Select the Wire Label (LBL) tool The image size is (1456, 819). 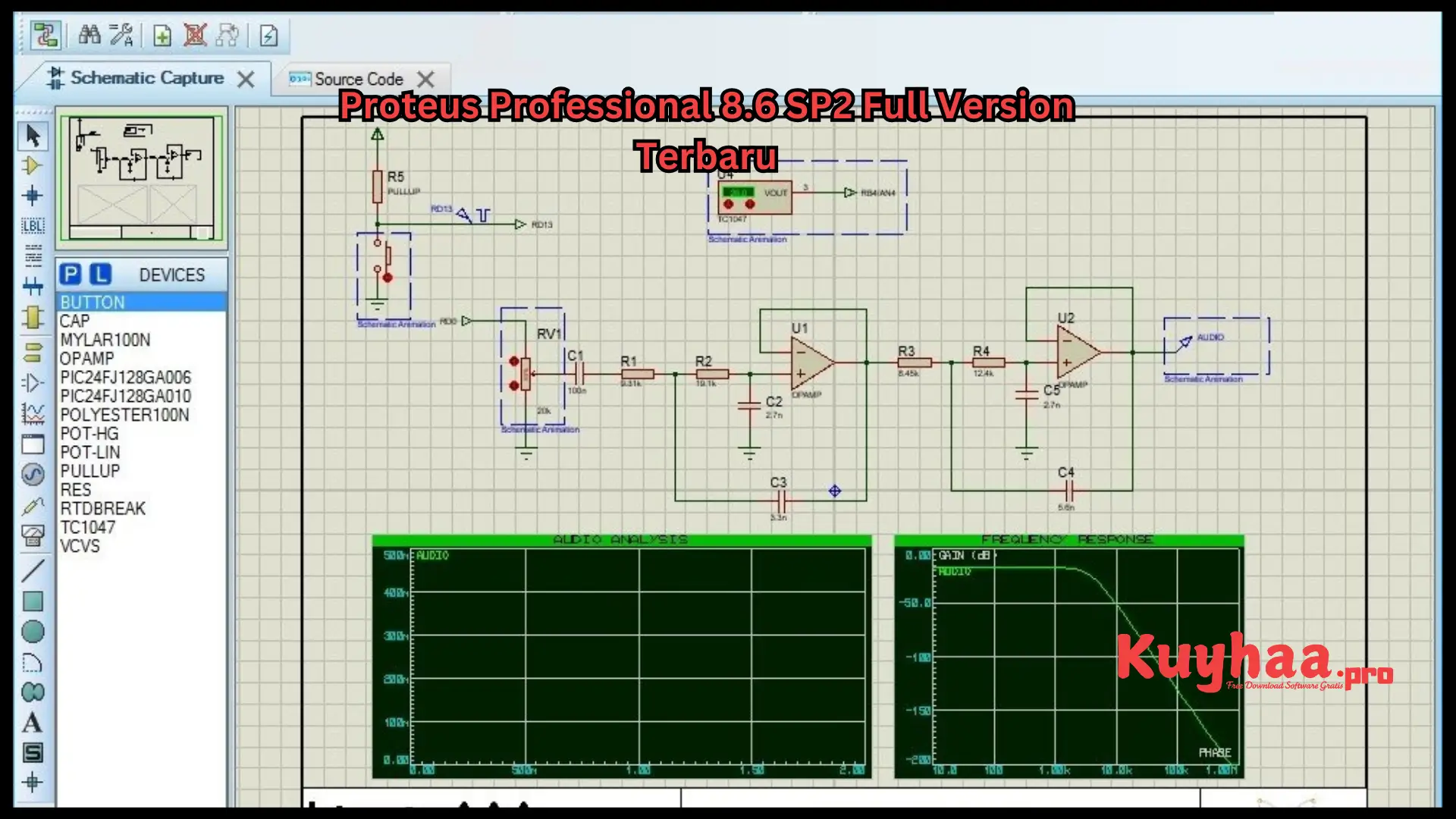tap(33, 226)
